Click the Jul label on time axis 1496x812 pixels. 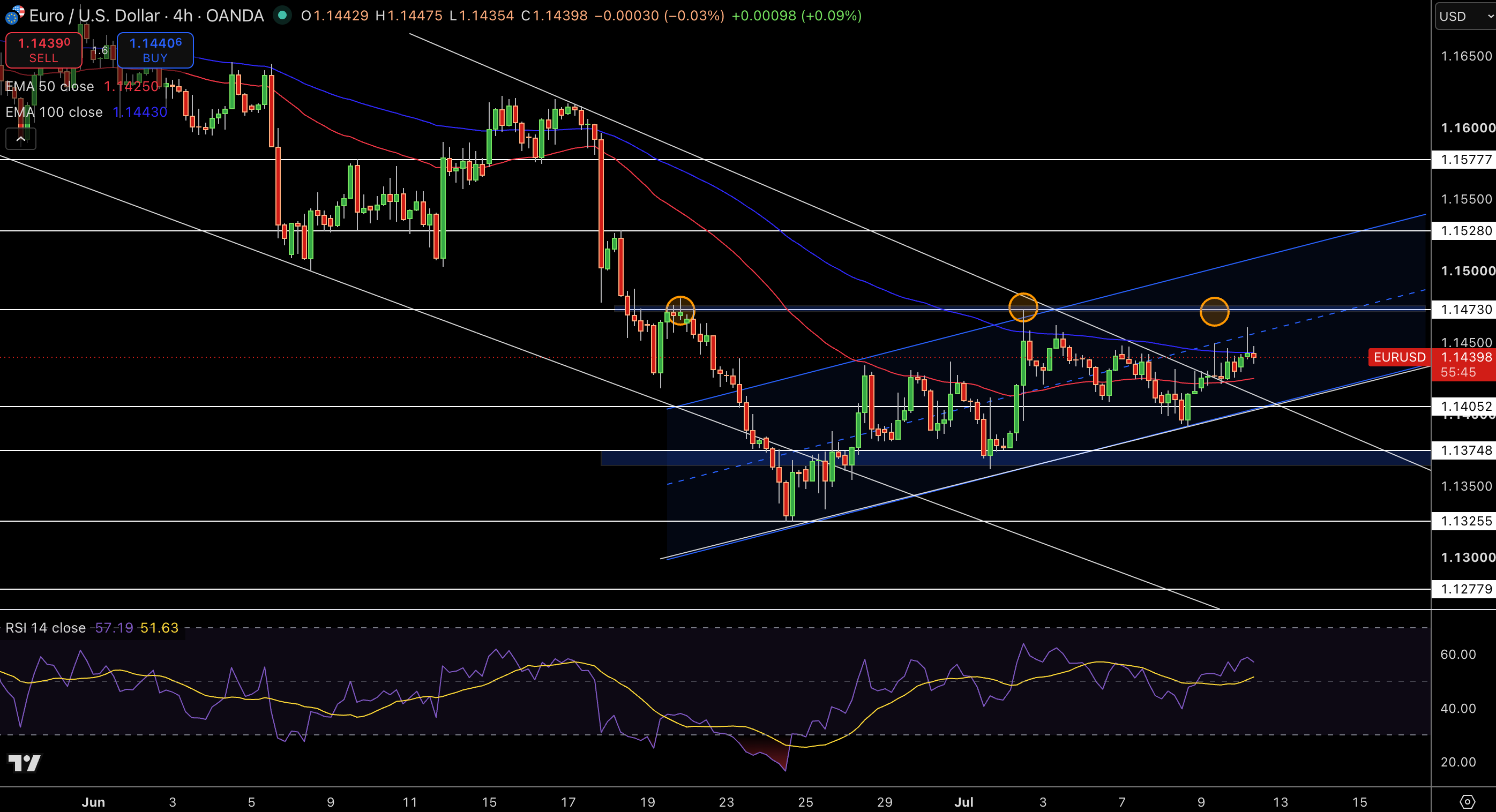(964, 802)
